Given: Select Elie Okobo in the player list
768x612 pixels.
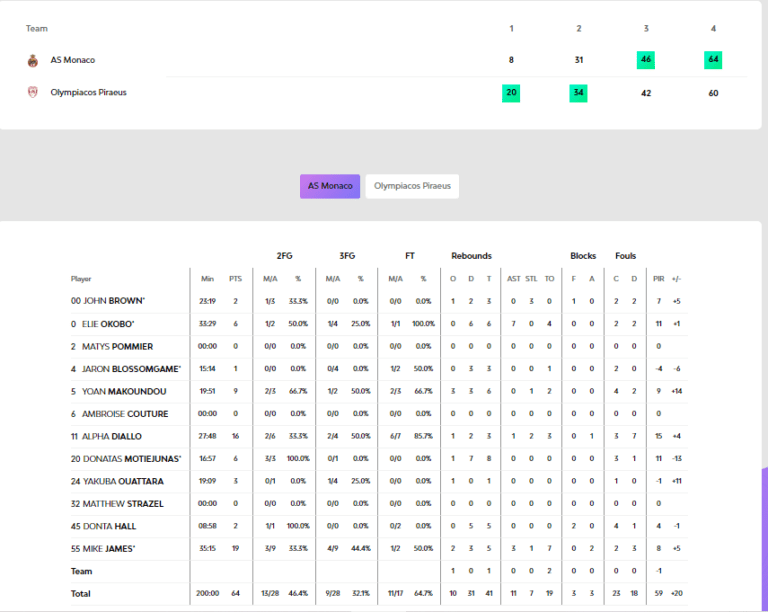Looking at the screenshot, I should point(111,324).
